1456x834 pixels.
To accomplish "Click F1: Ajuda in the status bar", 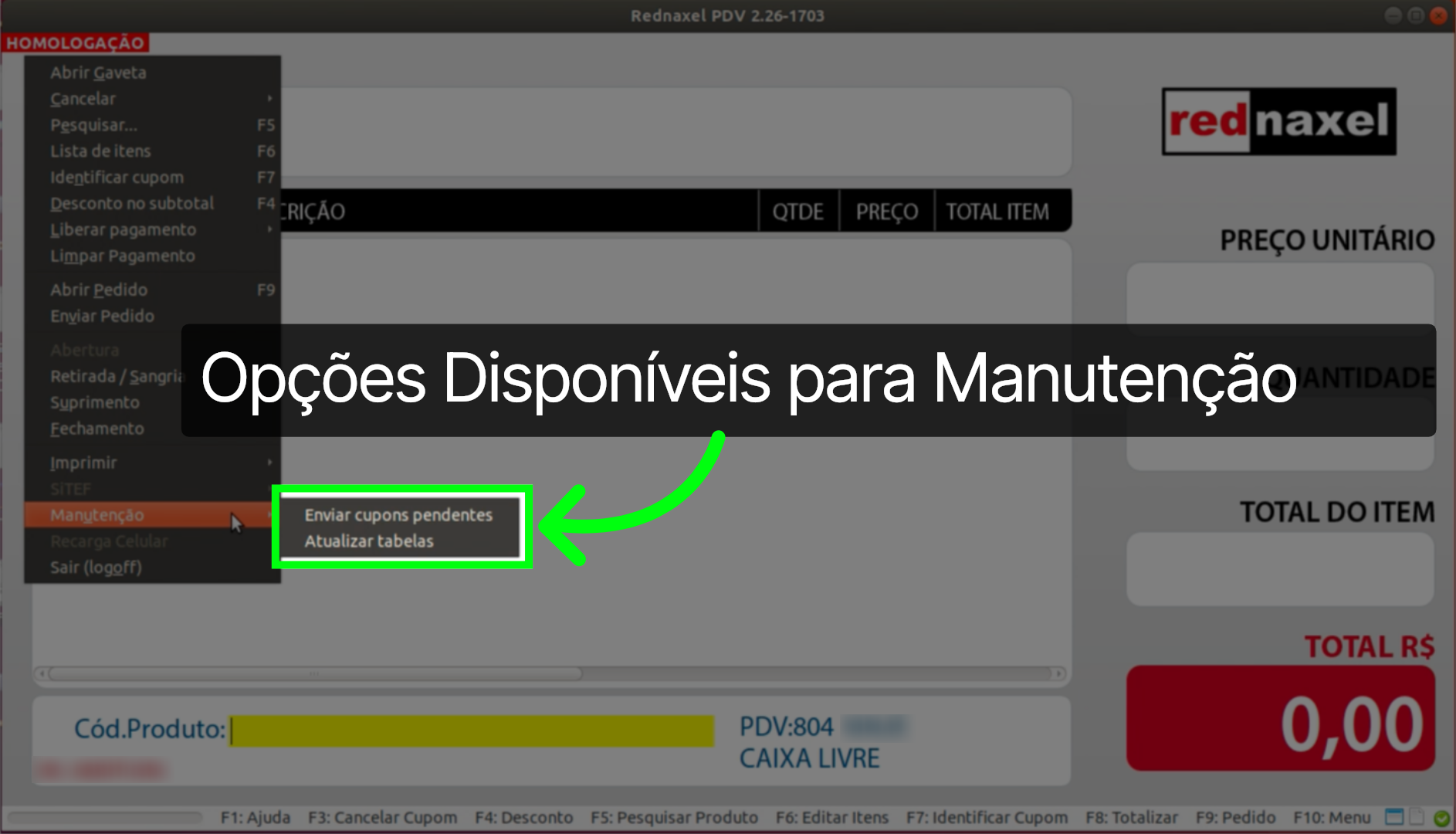I will point(256,817).
